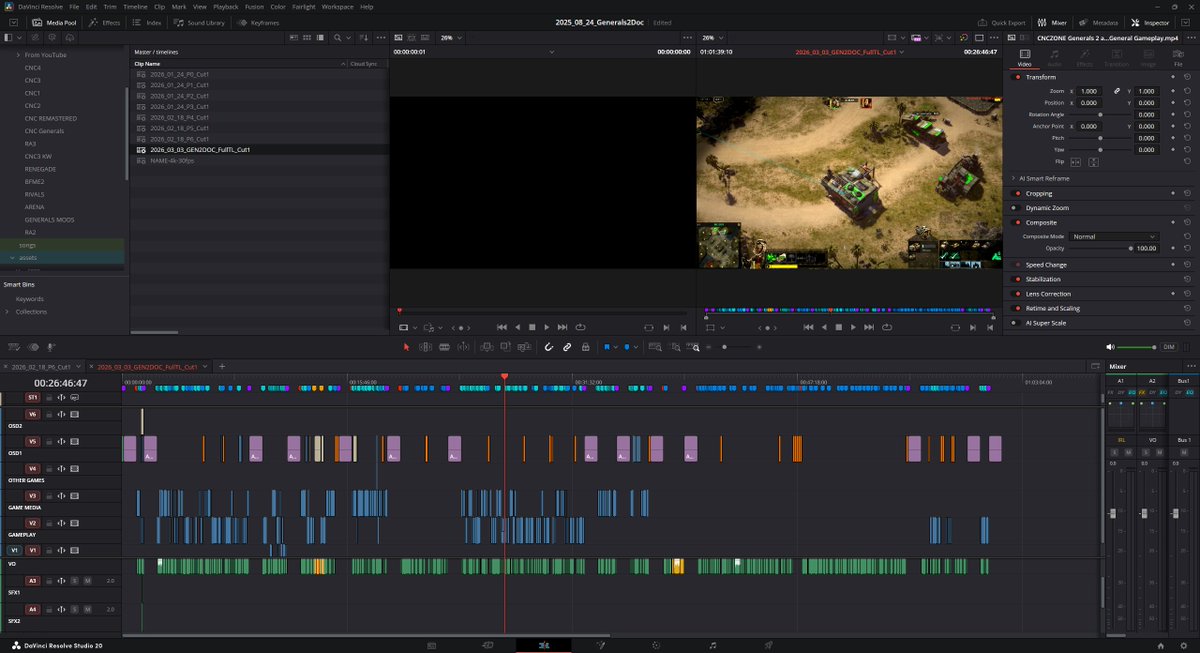Click the Flag marker icon
The image size is (1200, 653).
[606, 347]
